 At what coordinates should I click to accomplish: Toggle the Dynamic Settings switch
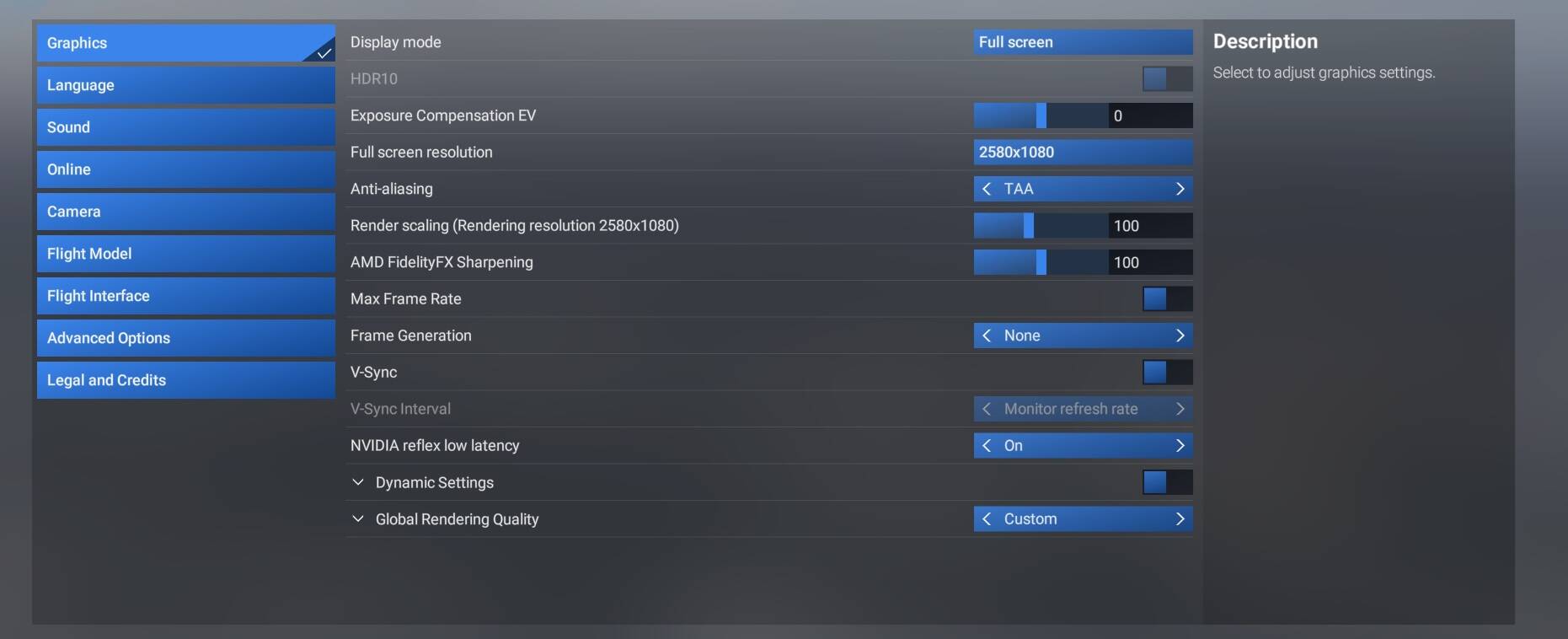click(1167, 482)
